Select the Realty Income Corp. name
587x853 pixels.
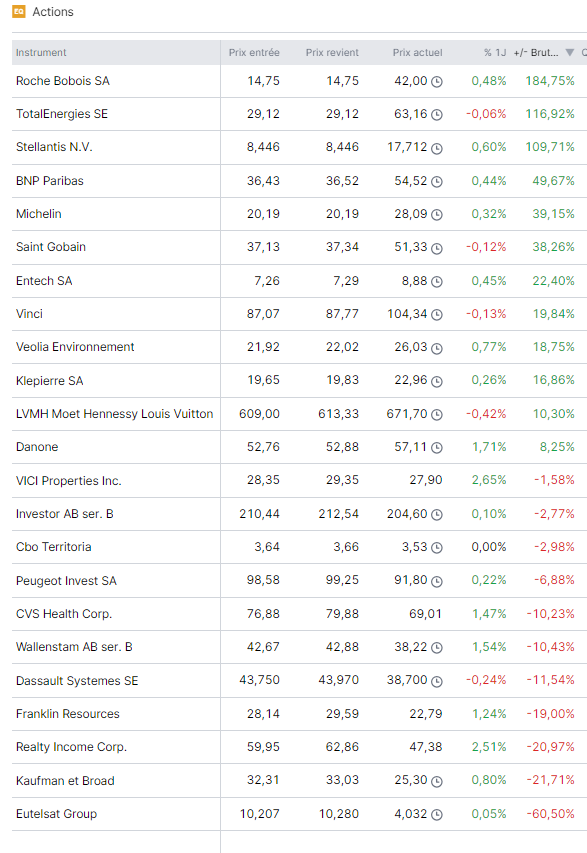pyautogui.click(x=71, y=747)
